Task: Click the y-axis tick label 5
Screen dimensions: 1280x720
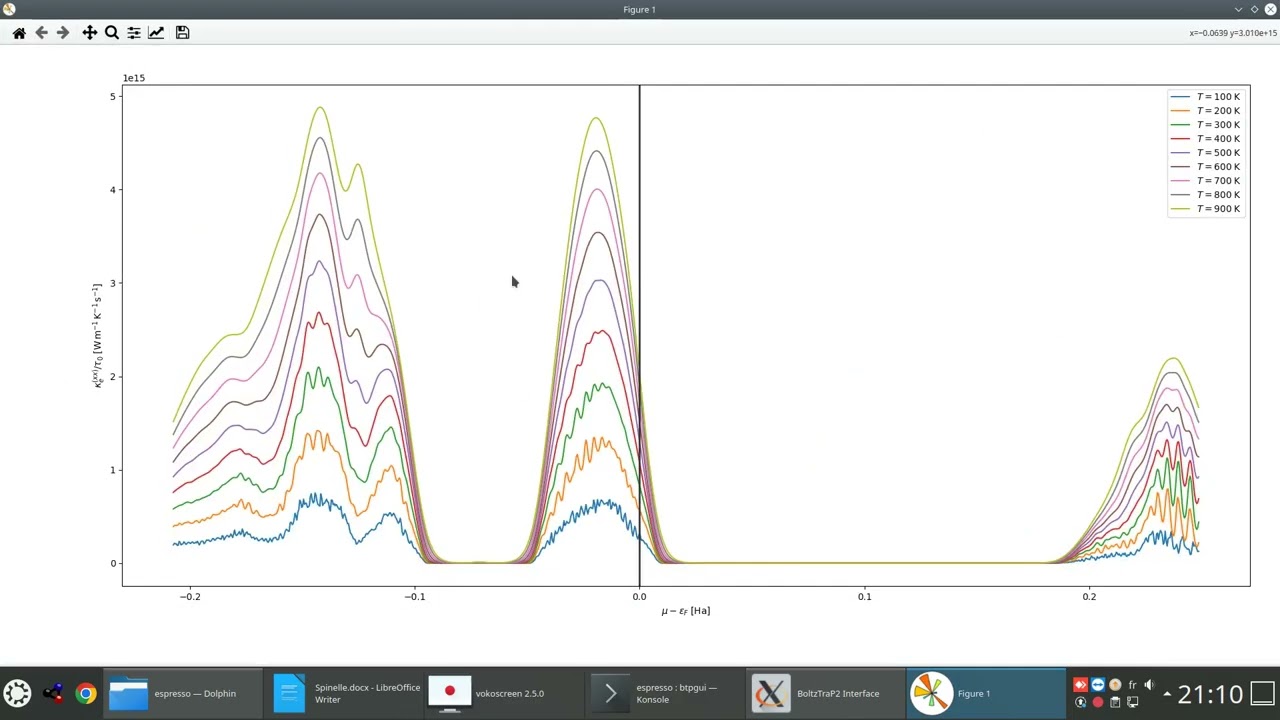Action: point(114,96)
